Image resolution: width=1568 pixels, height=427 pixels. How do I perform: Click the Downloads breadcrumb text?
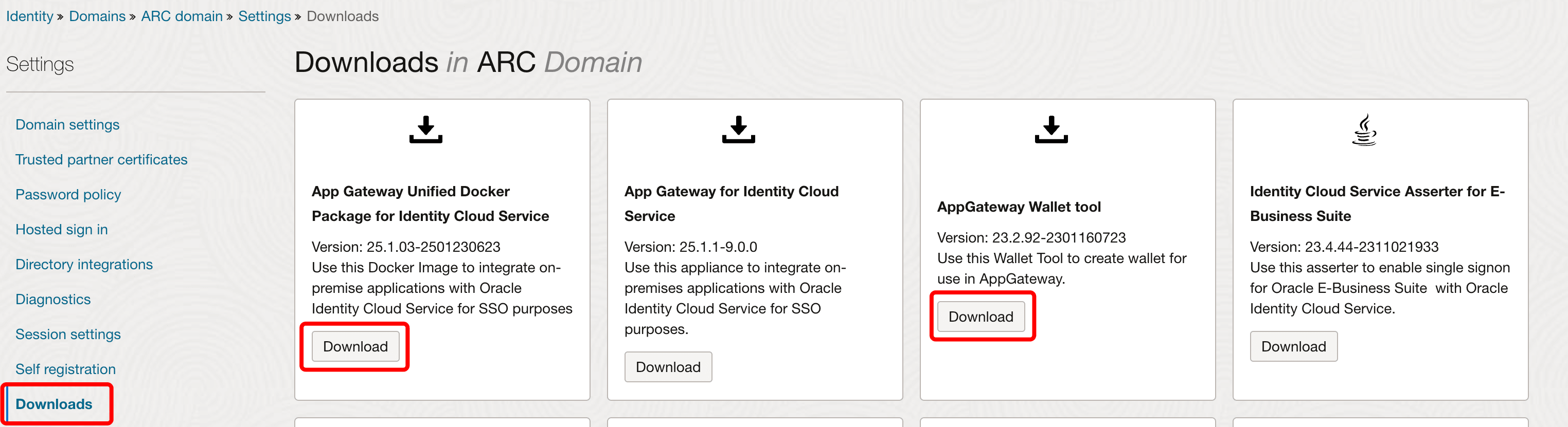pyautogui.click(x=343, y=16)
